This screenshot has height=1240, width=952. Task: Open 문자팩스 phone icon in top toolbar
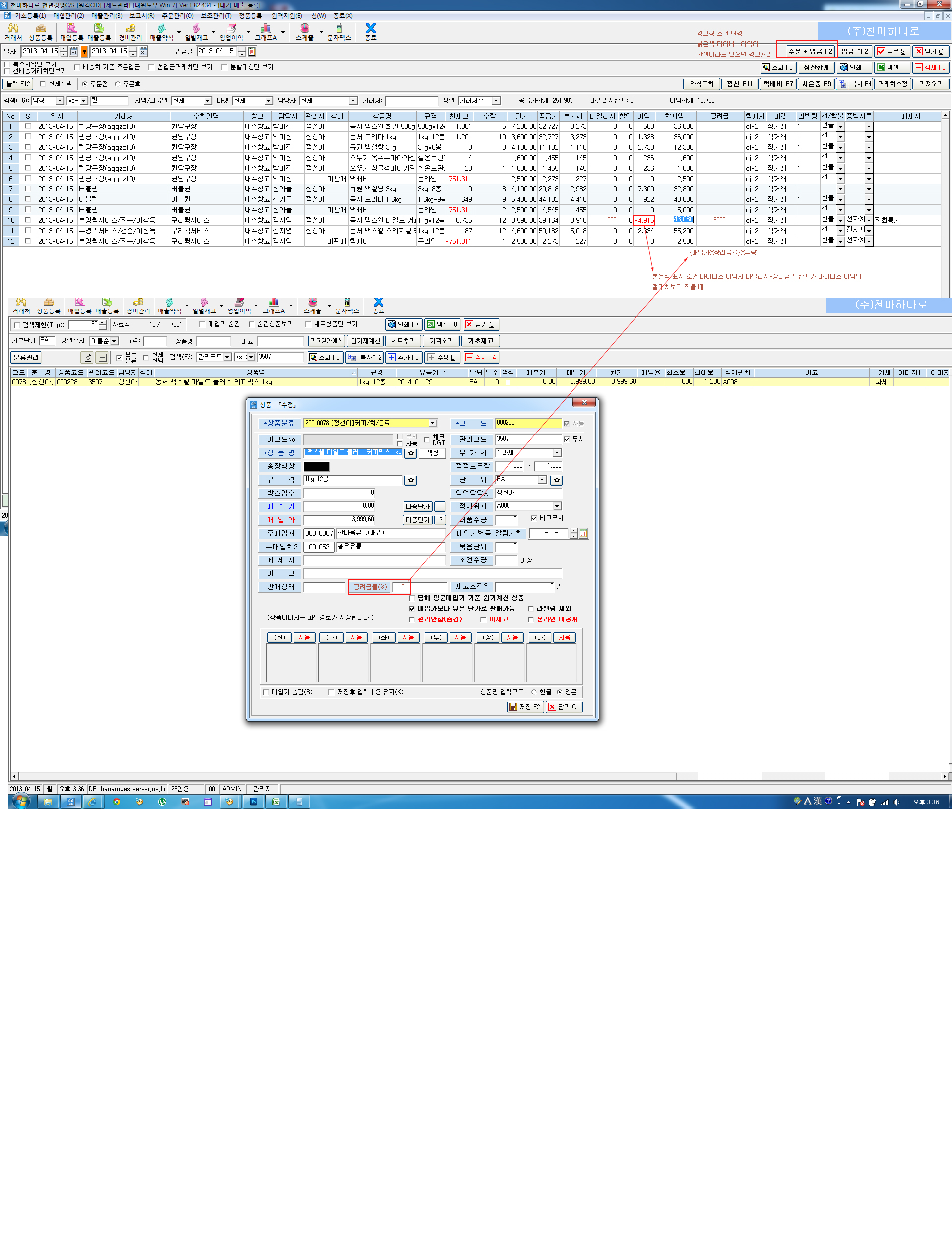(339, 32)
